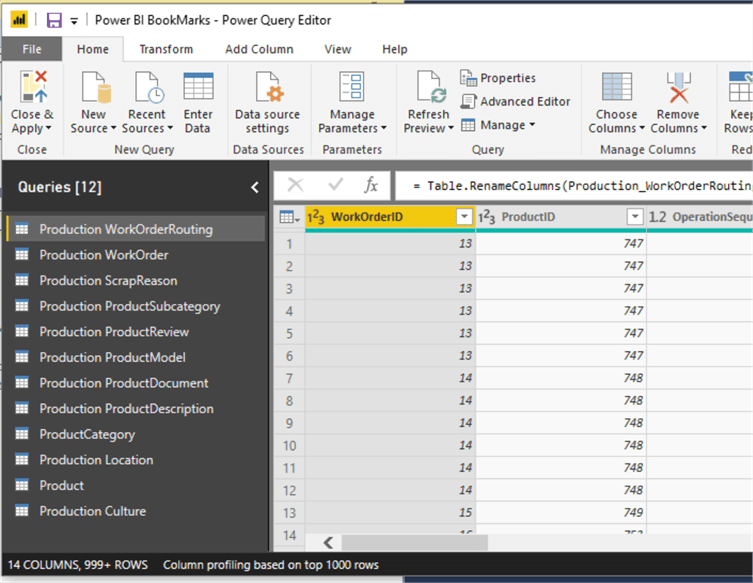Open the Advanced Editor
The image size is (753, 583).
pos(515,101)
